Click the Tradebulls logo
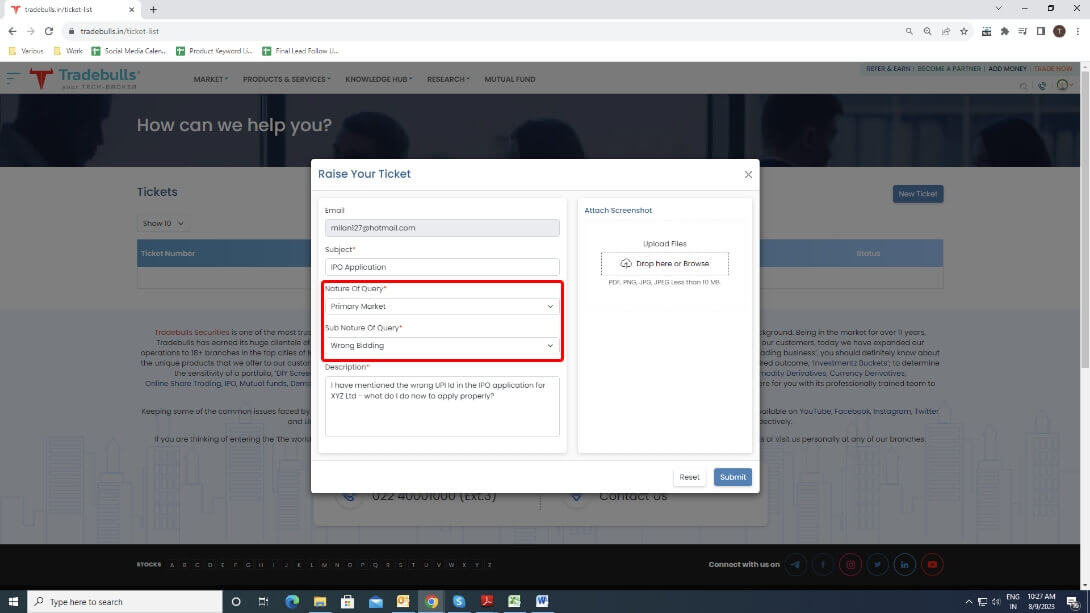The width and height of the screenshot is (1090, 613). [x=85, y=78]
